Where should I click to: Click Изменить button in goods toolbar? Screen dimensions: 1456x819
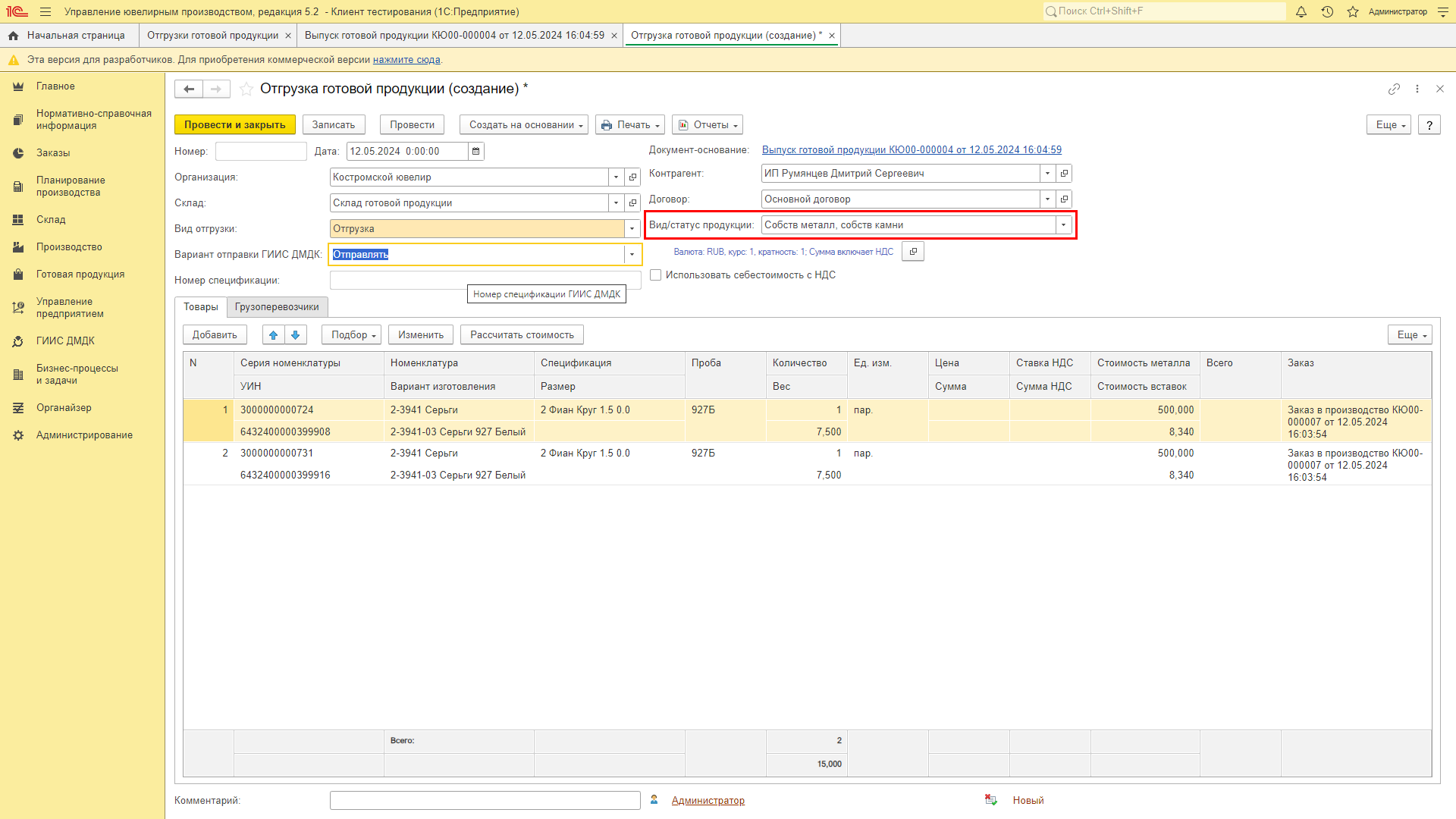coord(421,335)
